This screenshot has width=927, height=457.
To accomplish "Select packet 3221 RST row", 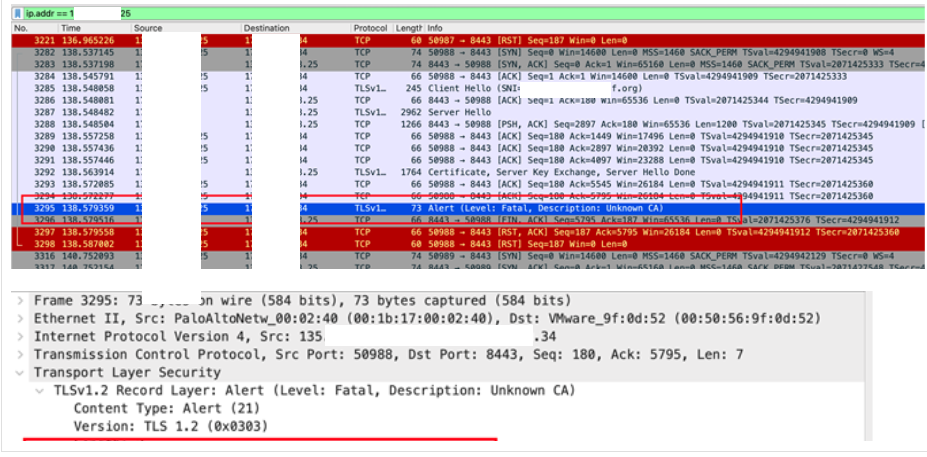I will (x=468, y=40).
